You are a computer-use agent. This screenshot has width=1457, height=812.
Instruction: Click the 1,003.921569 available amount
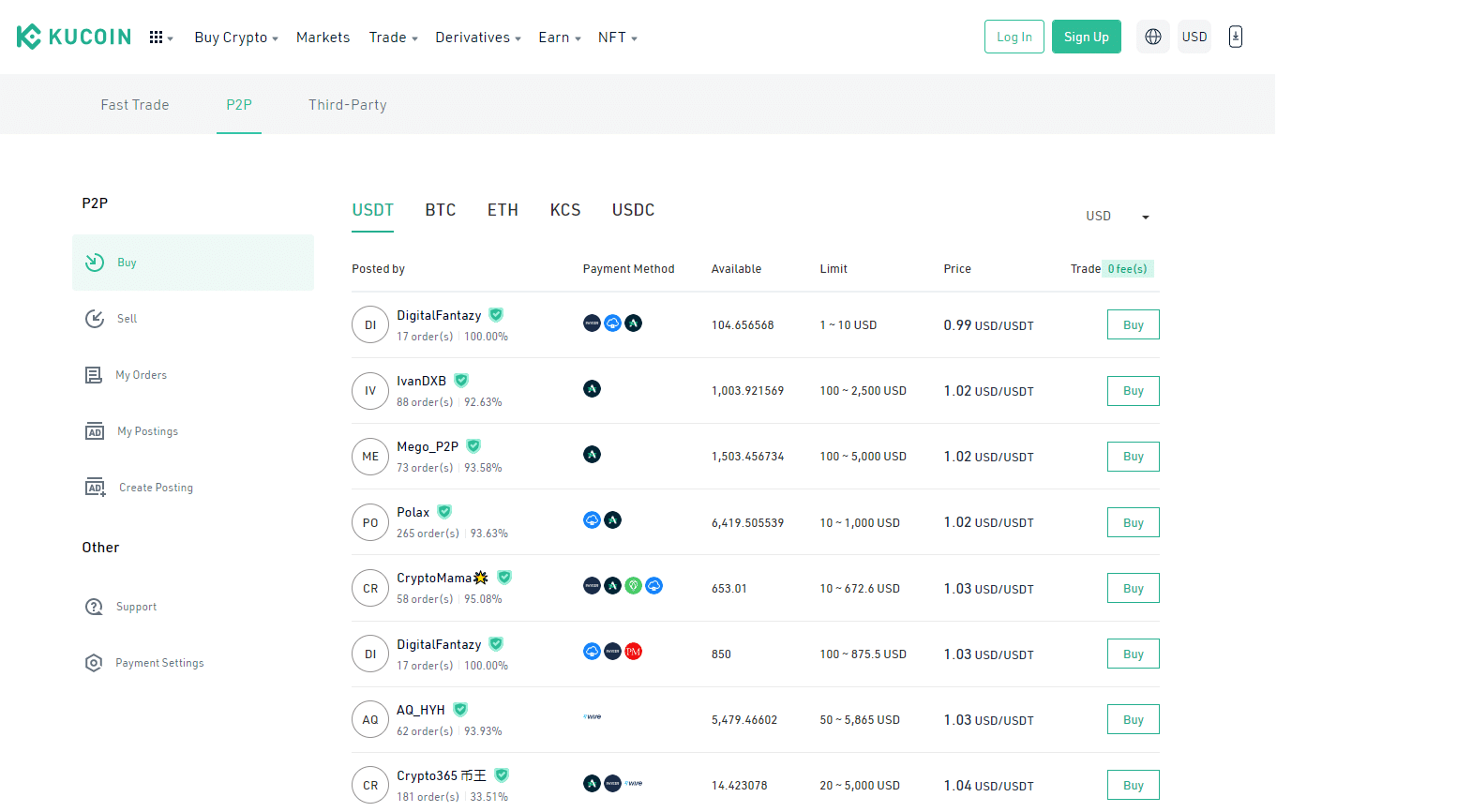click(747, 391)
